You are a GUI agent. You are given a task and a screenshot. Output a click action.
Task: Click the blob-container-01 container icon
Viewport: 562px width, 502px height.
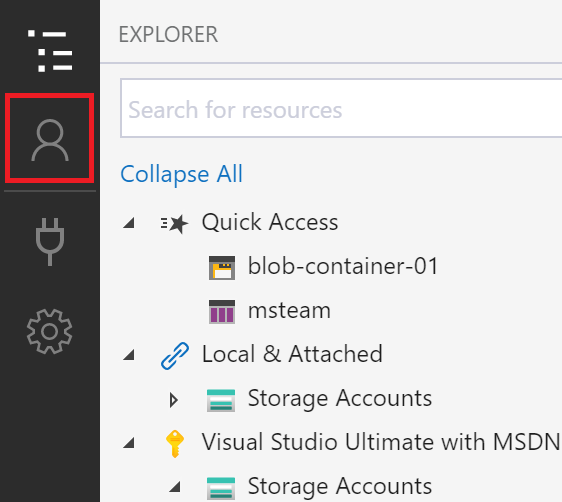(222, 267)
